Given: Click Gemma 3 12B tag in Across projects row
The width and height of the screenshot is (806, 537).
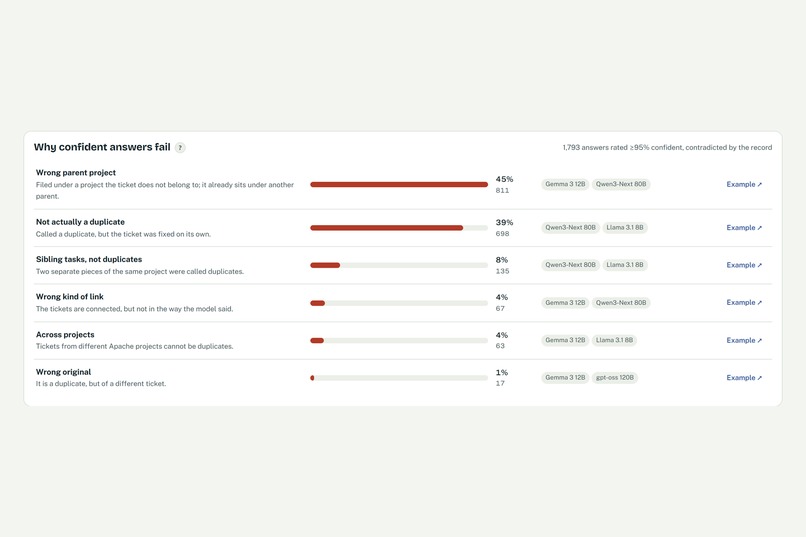Looking at the screenshot, I should click(x=565, y=340).
